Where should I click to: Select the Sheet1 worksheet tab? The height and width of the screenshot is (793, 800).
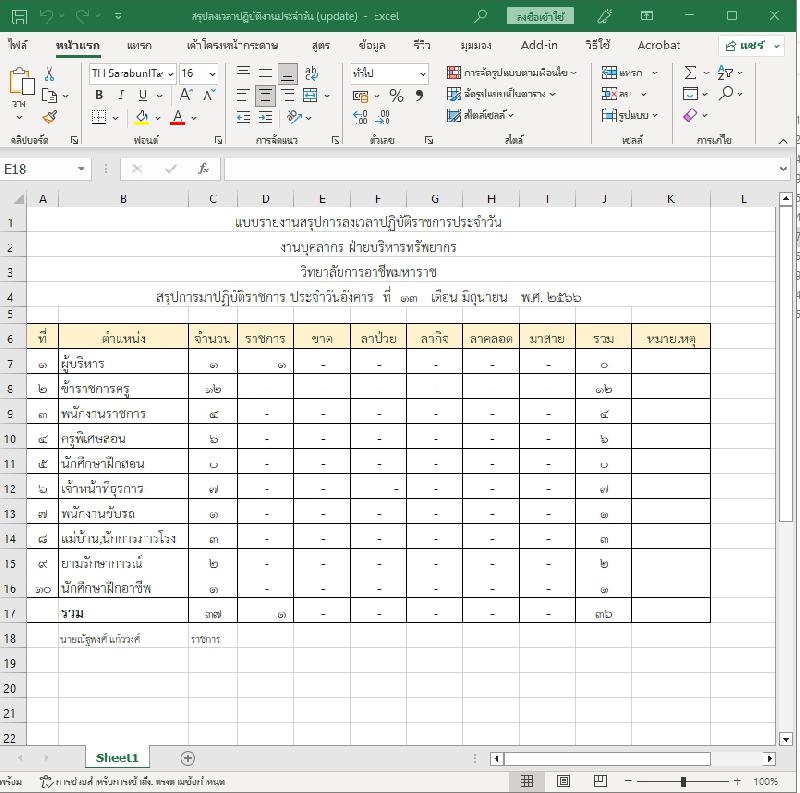(117, 758)
